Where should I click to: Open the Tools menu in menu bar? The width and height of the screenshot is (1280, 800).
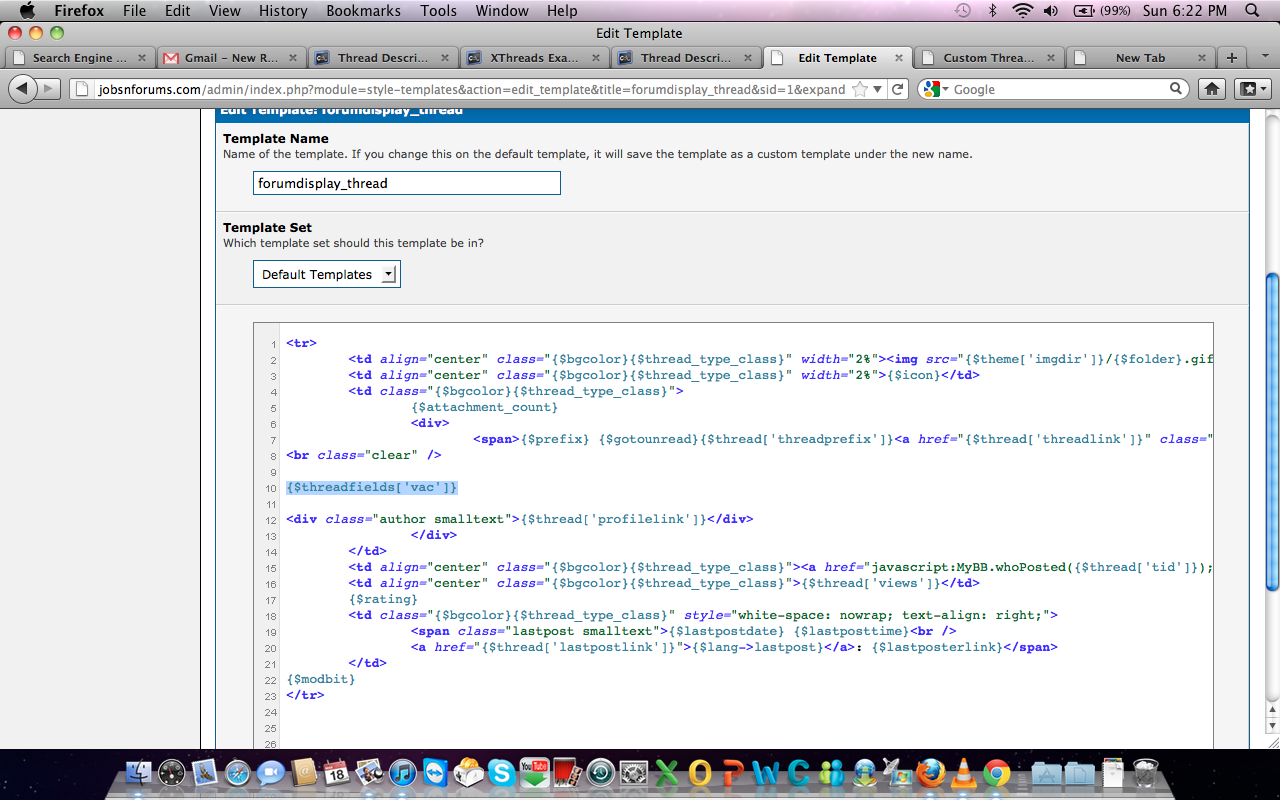coord(438,11)
